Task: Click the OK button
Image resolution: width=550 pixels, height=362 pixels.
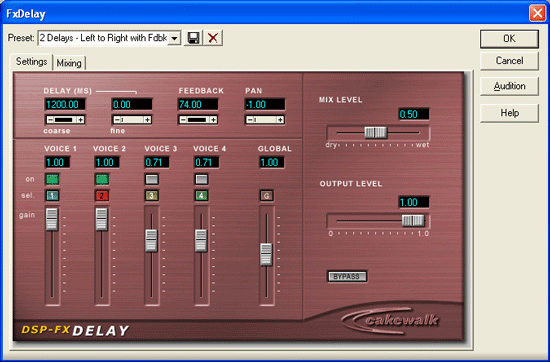Action: pos(509,39)
